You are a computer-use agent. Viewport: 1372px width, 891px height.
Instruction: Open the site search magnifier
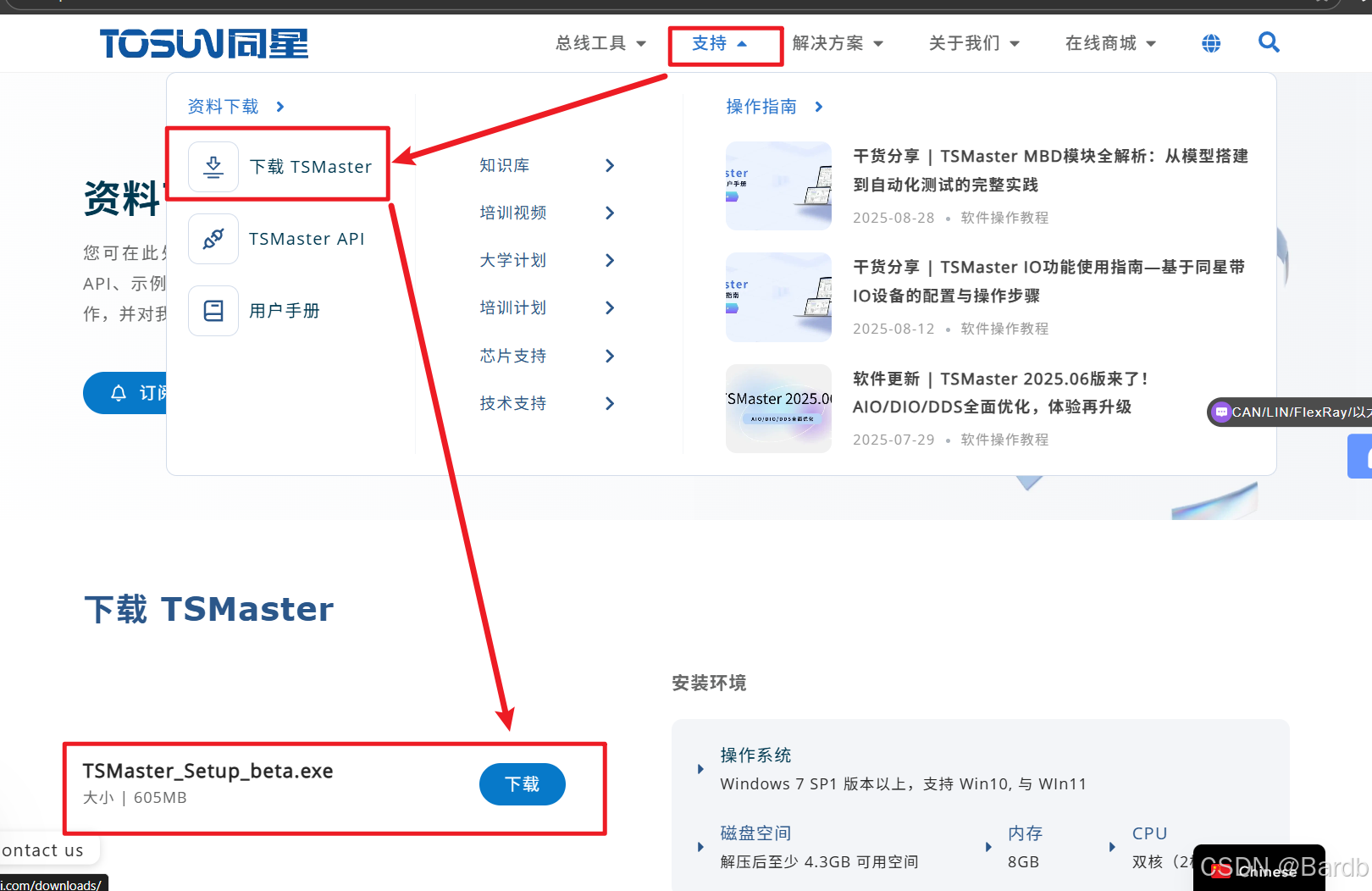(x=1269, y=42)
